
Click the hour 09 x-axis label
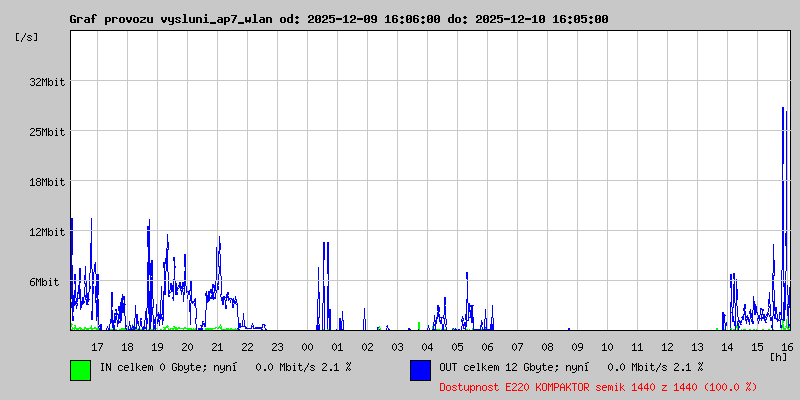[x=577, y=347]
